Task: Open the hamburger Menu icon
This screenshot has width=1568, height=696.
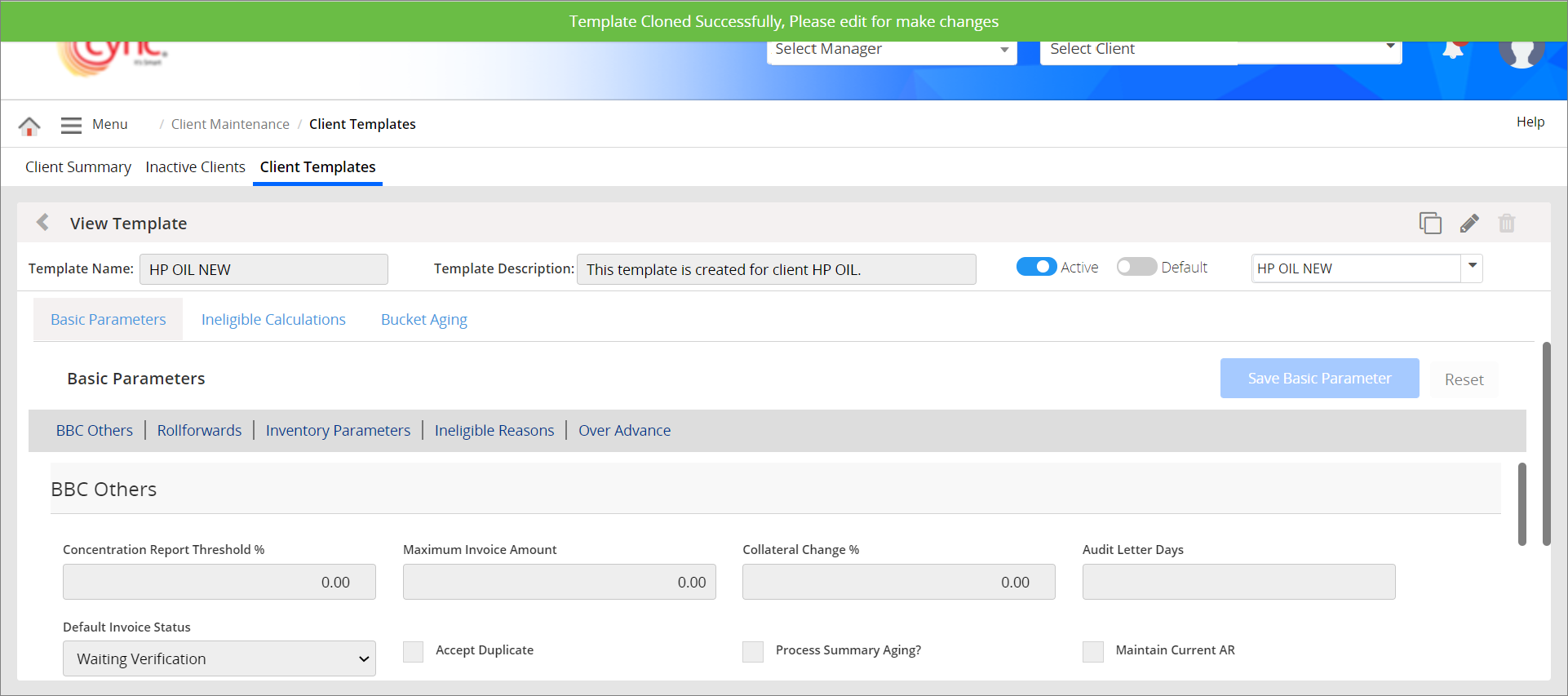Action: 72,125
